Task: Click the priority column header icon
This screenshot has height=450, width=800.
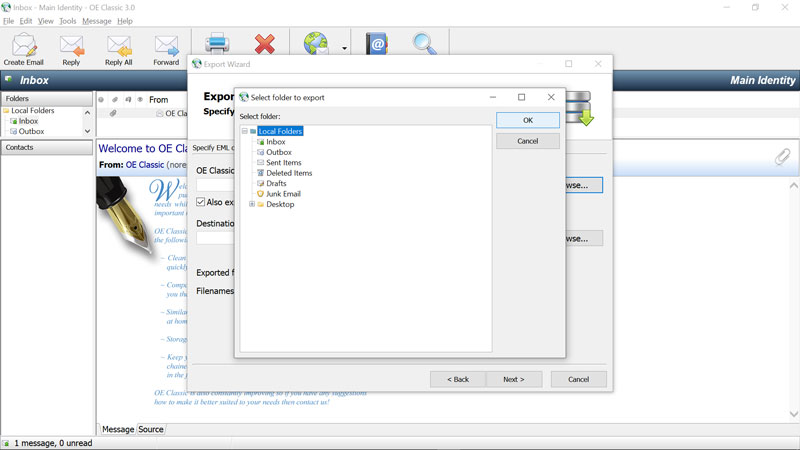Action: point(101,99)
